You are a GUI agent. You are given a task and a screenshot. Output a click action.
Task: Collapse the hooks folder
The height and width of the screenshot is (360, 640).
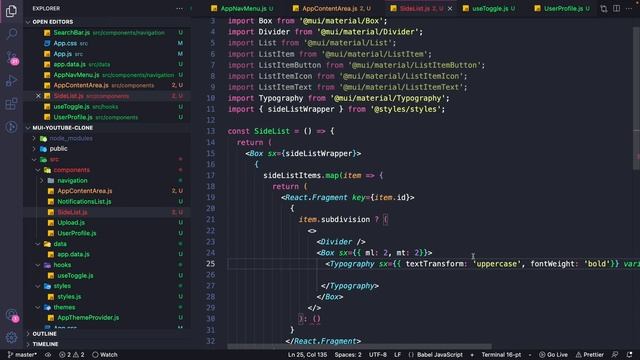coord(62,265)
